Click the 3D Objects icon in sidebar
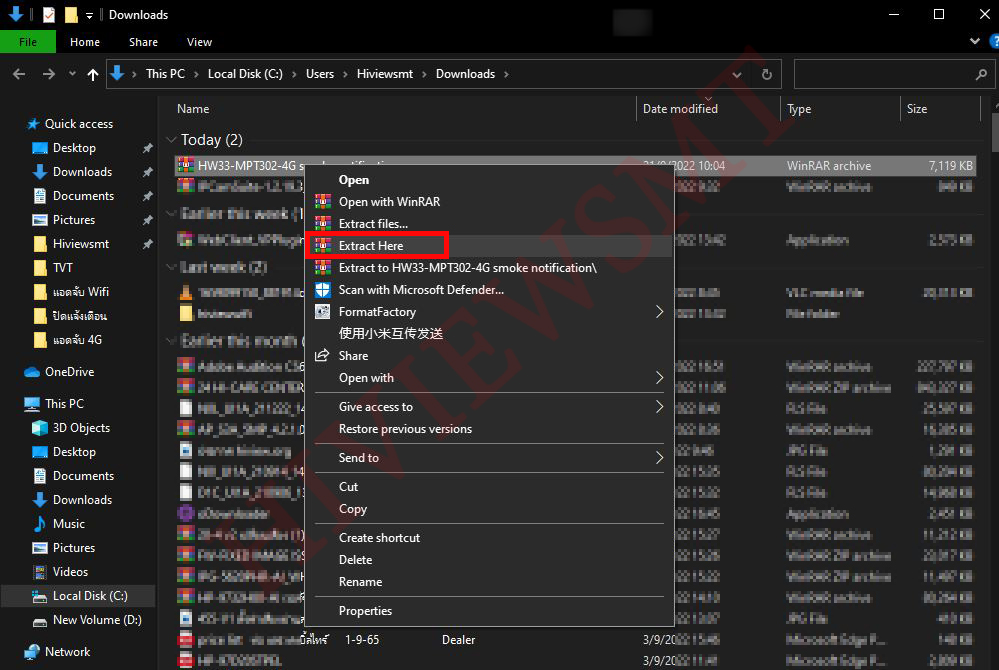Image resolution: width=999 pixels, height=670 pixels. tap(40, 428)
